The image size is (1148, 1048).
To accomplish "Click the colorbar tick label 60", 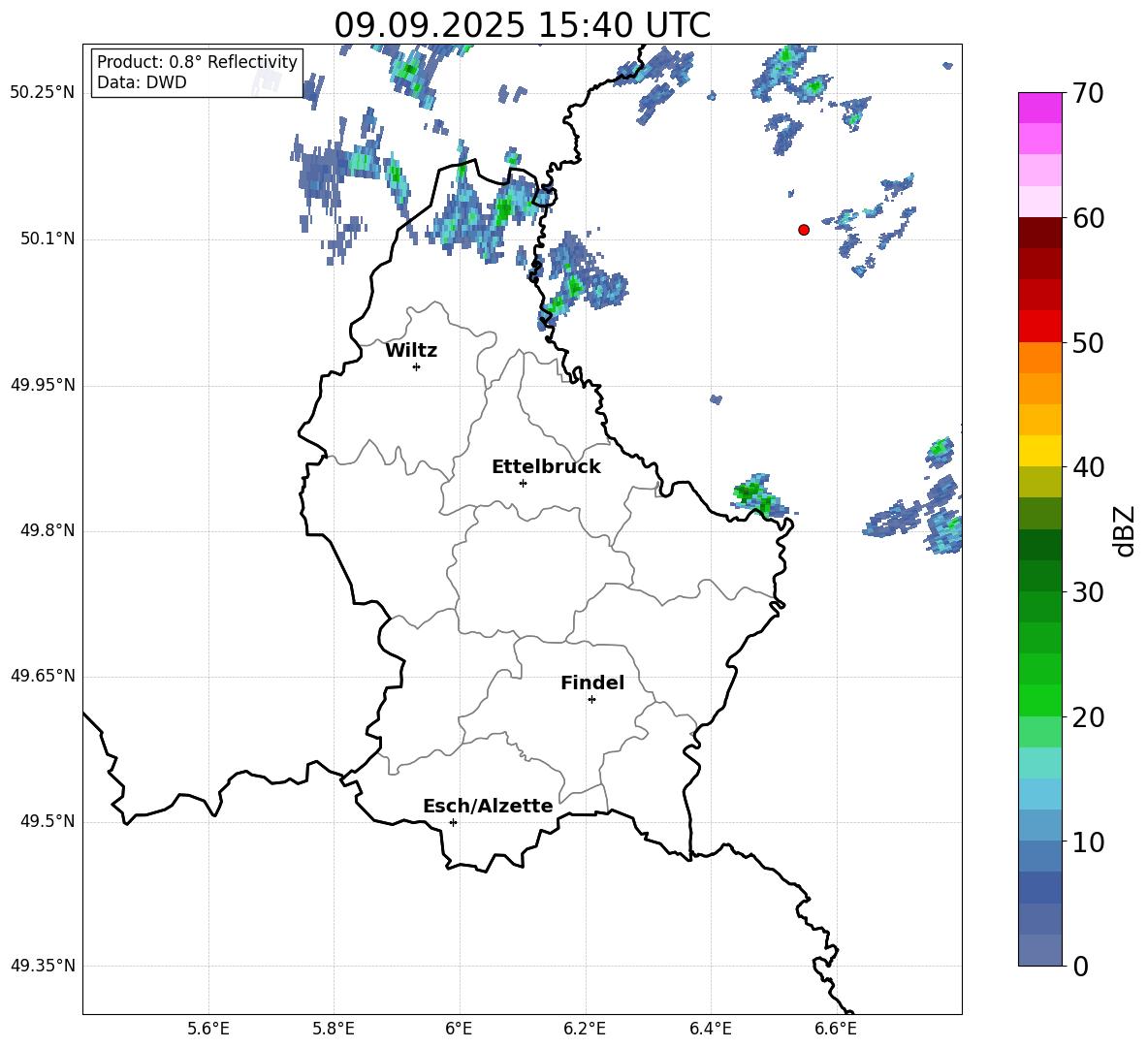I will (1088, 218).
